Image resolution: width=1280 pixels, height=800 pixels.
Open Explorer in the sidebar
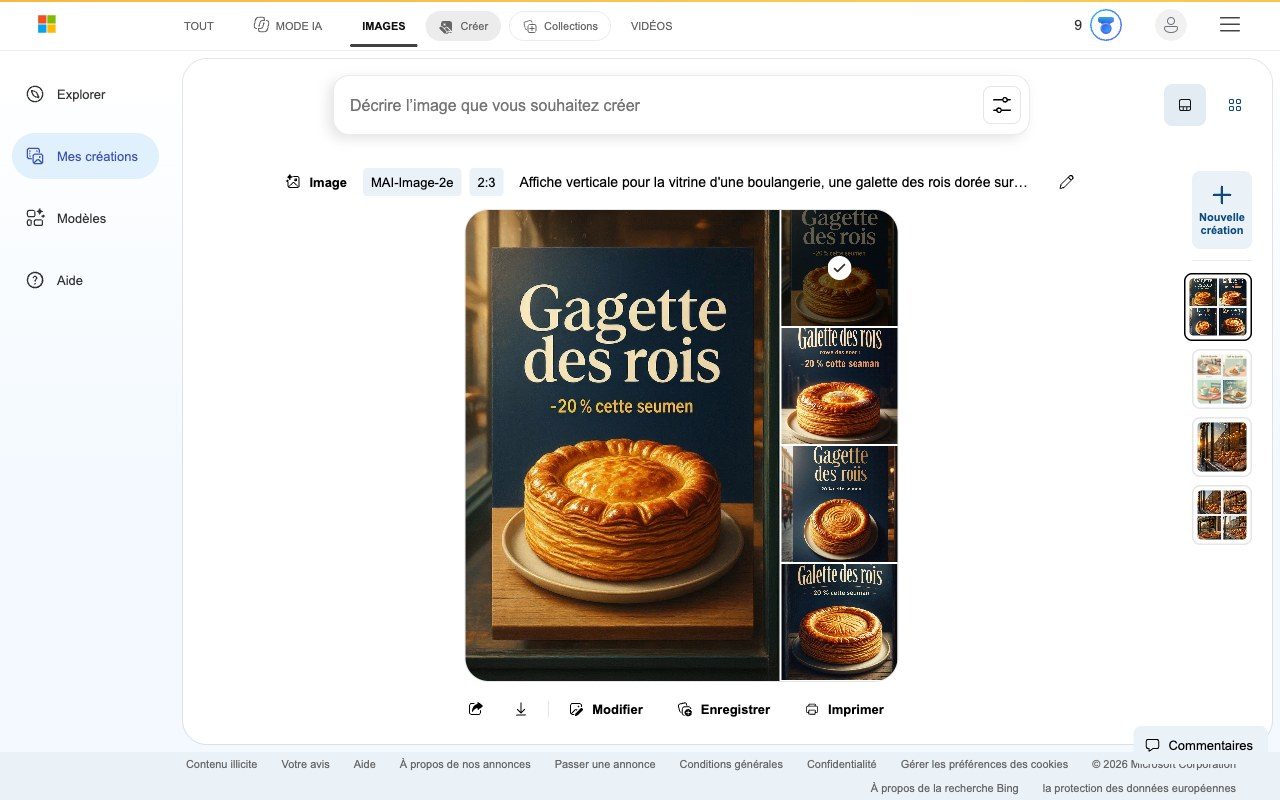pos(67,94)
